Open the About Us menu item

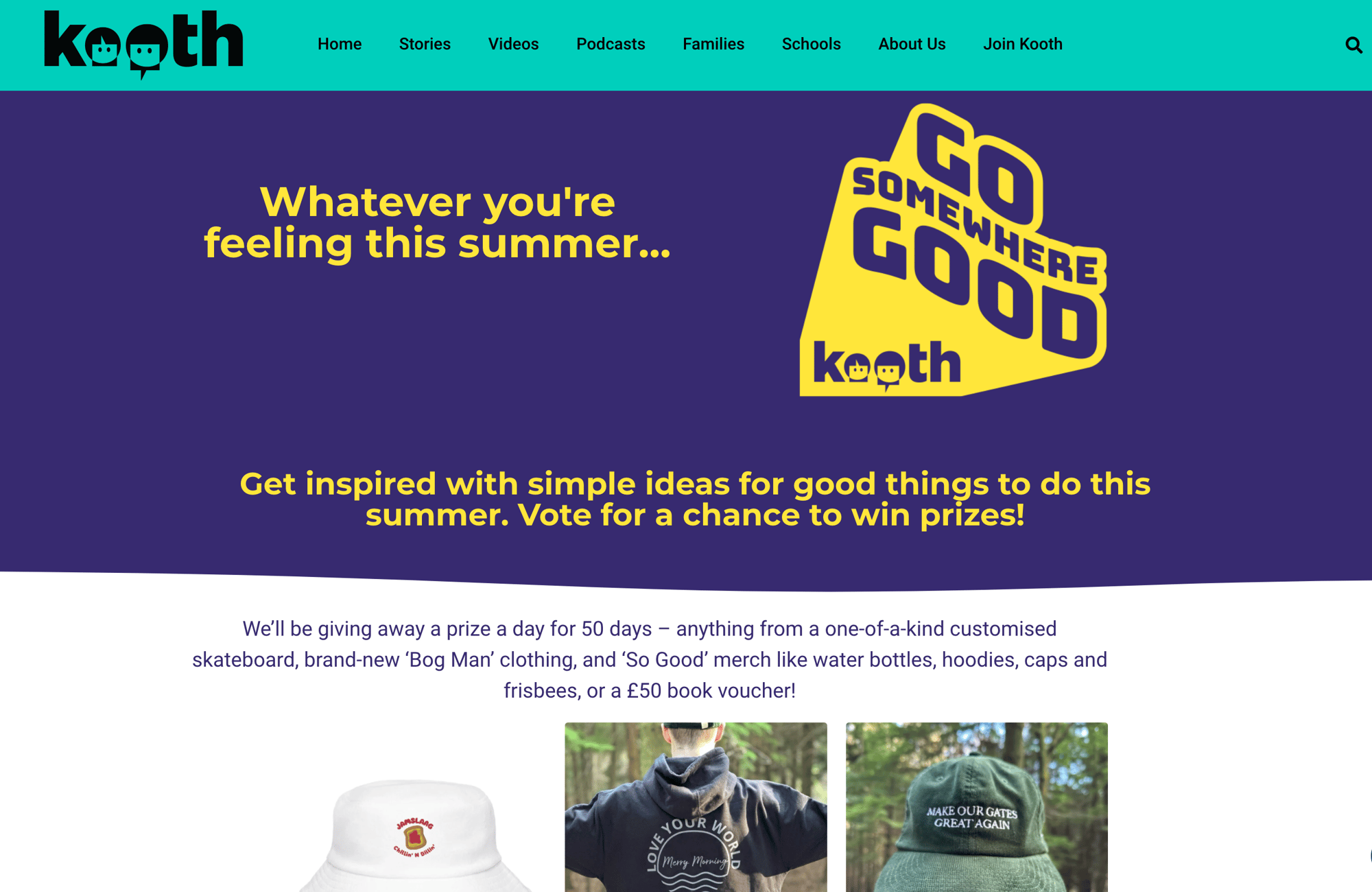click(910, 44)
